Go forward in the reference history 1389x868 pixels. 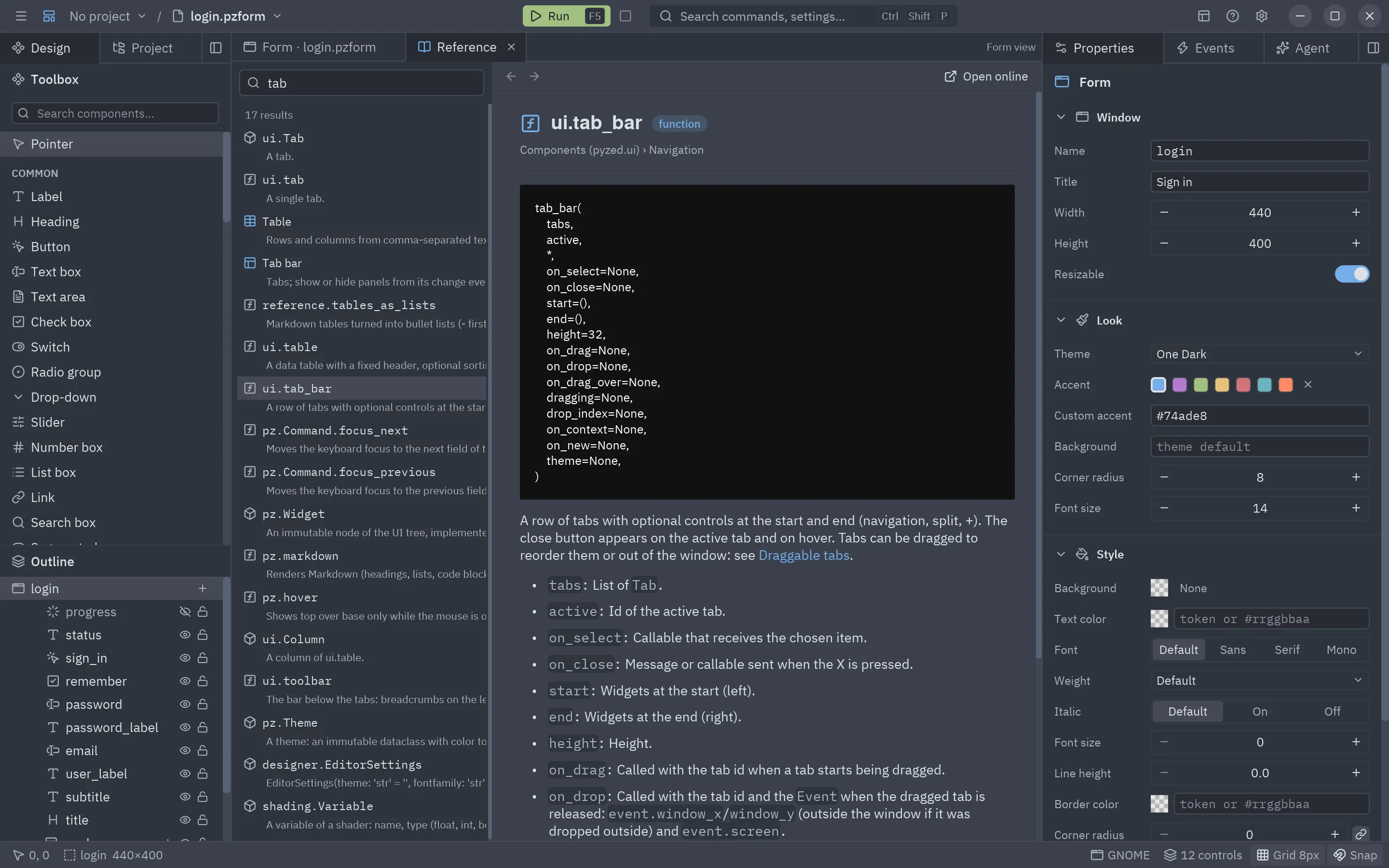[534, 76]
